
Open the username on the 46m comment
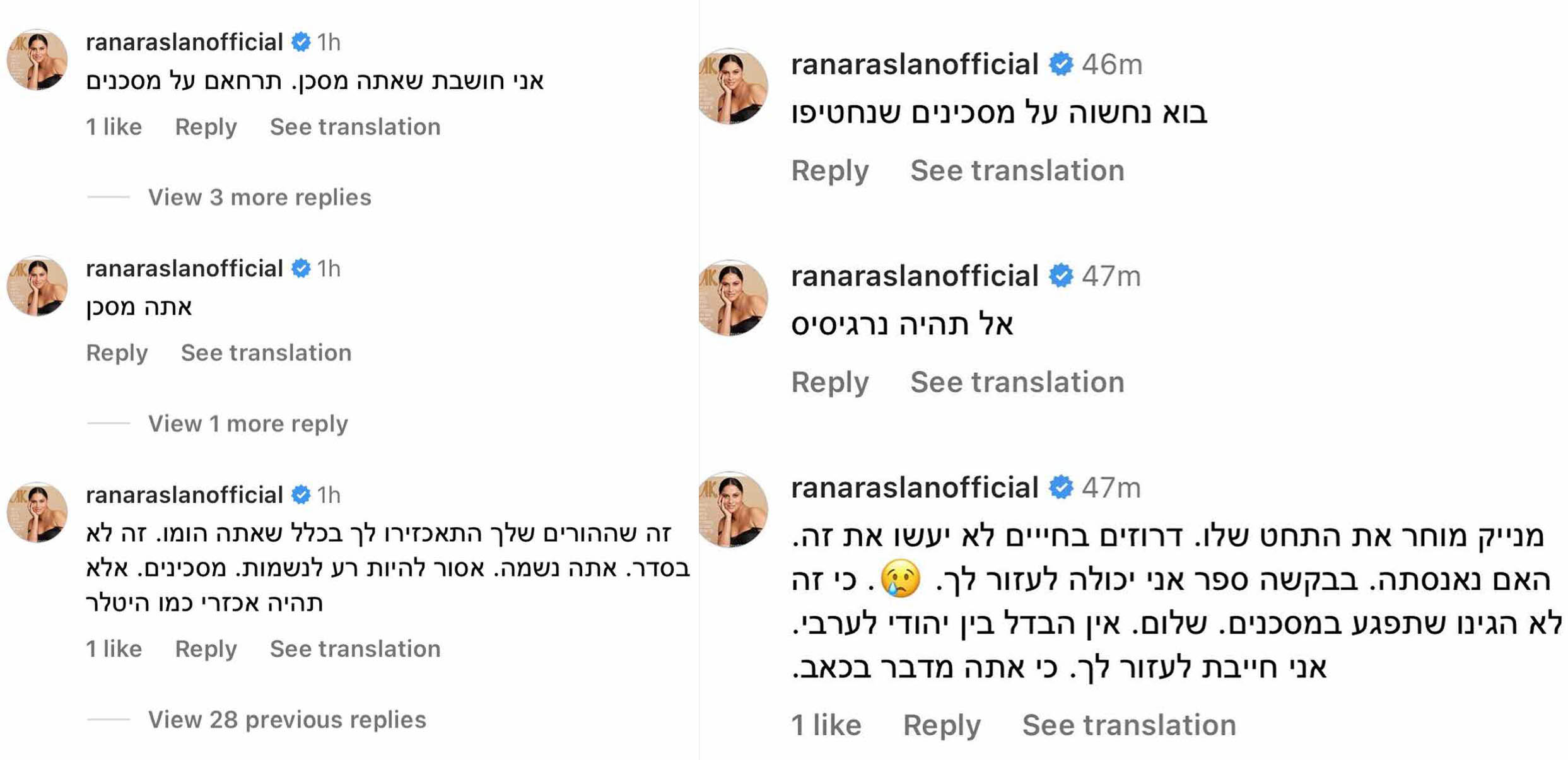915,64
